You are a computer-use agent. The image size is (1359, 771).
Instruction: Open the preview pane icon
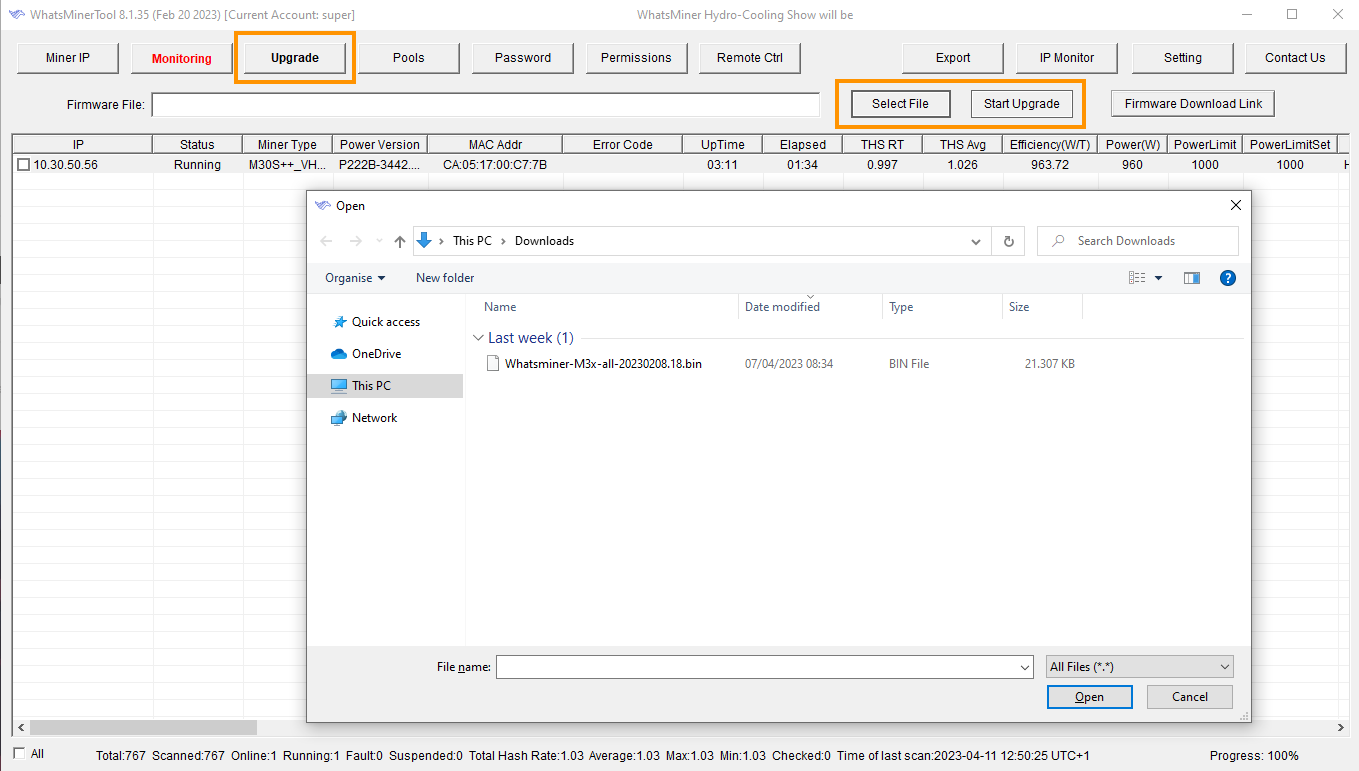click(1191, 277)
